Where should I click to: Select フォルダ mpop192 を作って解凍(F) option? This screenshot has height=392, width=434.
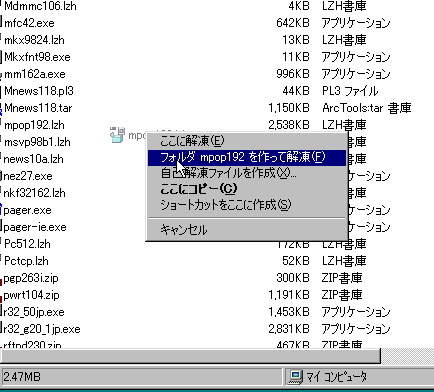point(247,157)
